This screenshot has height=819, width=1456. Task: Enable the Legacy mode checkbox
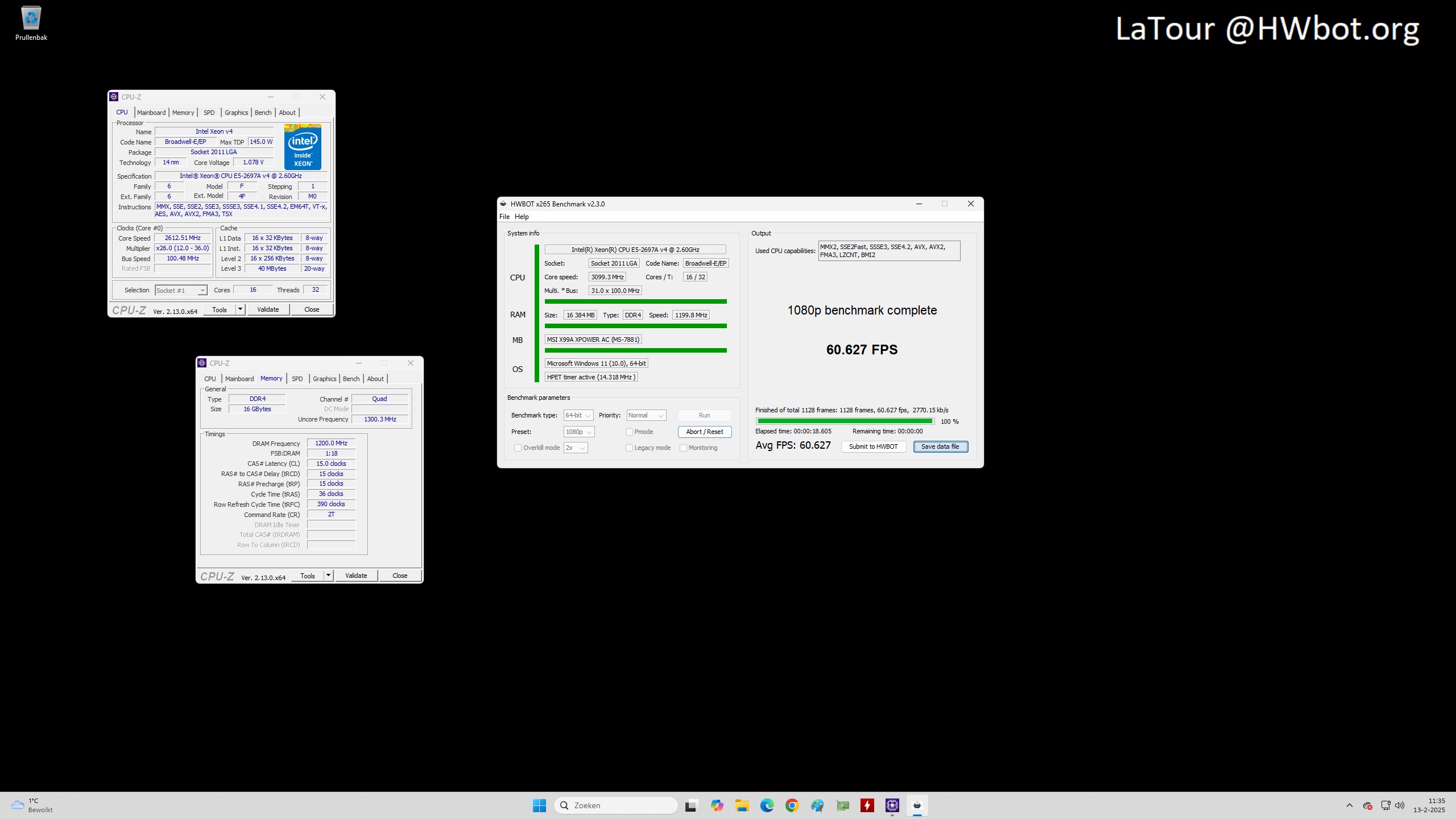tap(629, 448)
